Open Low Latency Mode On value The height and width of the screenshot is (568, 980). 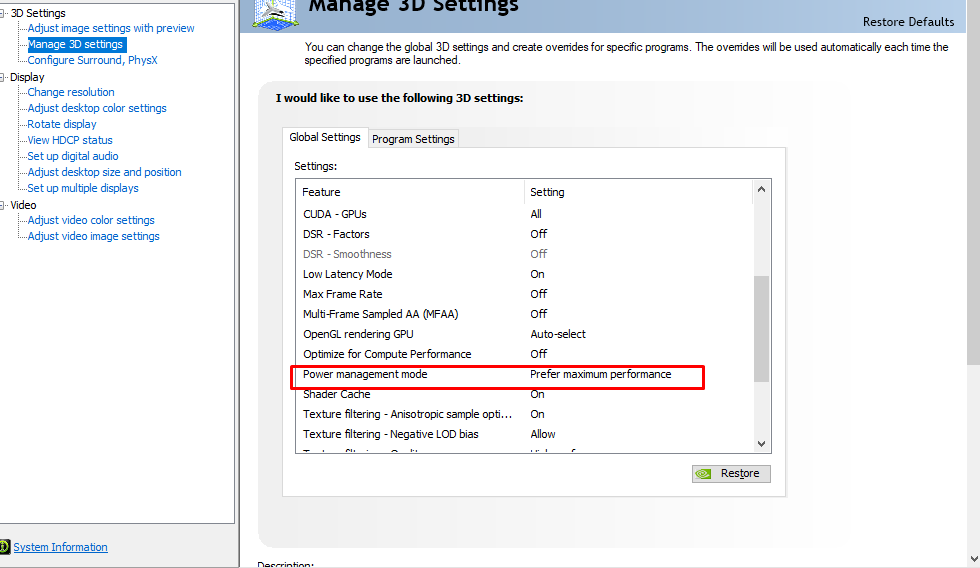[x=537, y=274]
